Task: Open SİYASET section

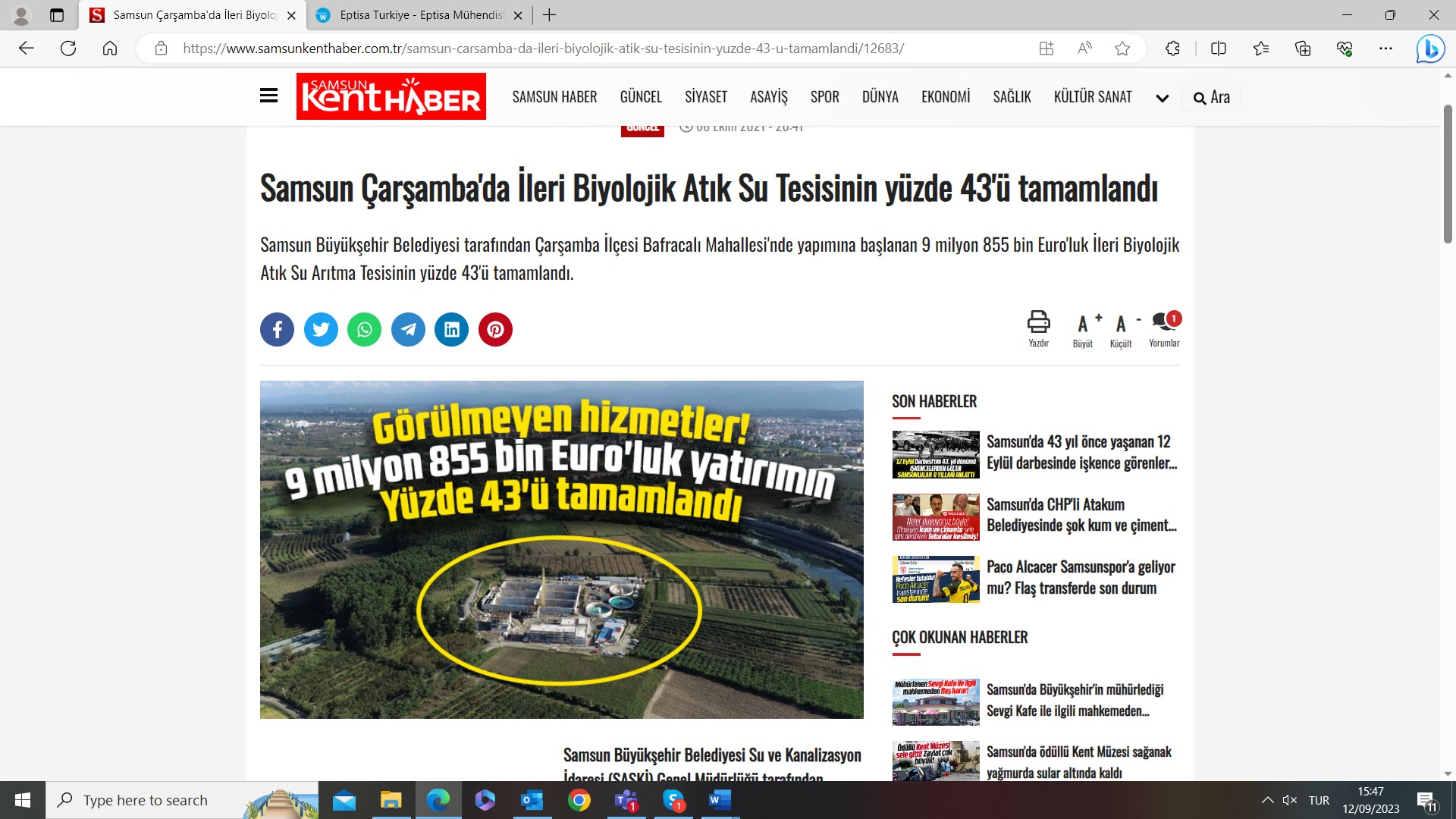Action: click(x=706, y=97)
